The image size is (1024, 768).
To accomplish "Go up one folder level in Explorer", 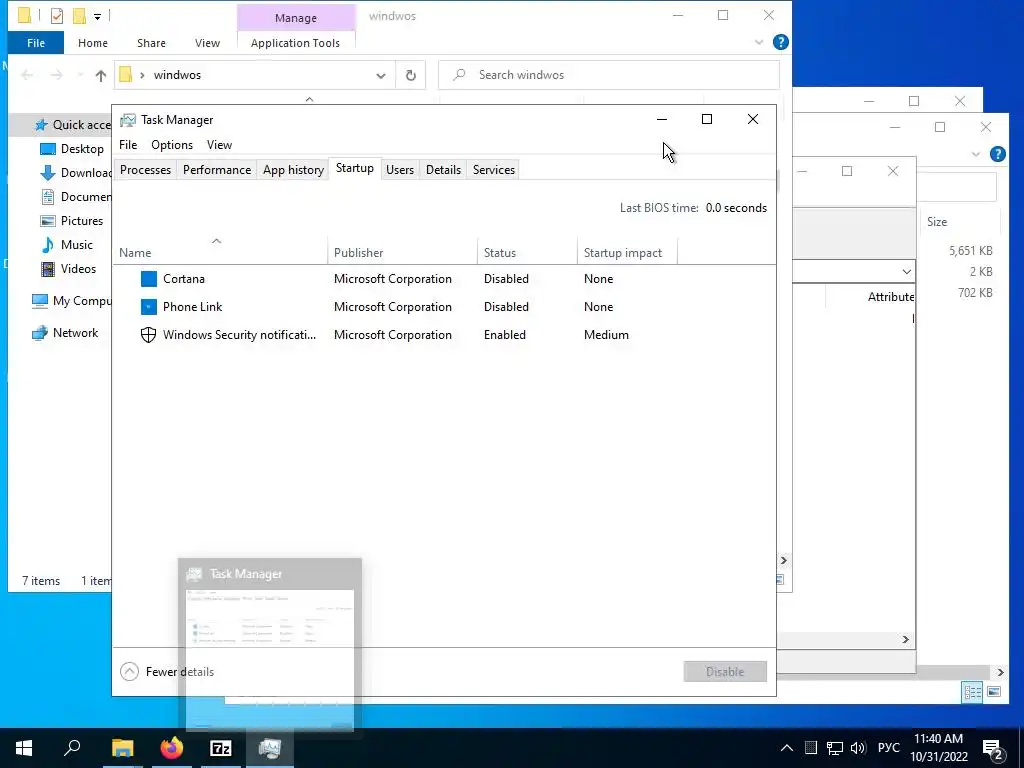I will pos(101,75).
